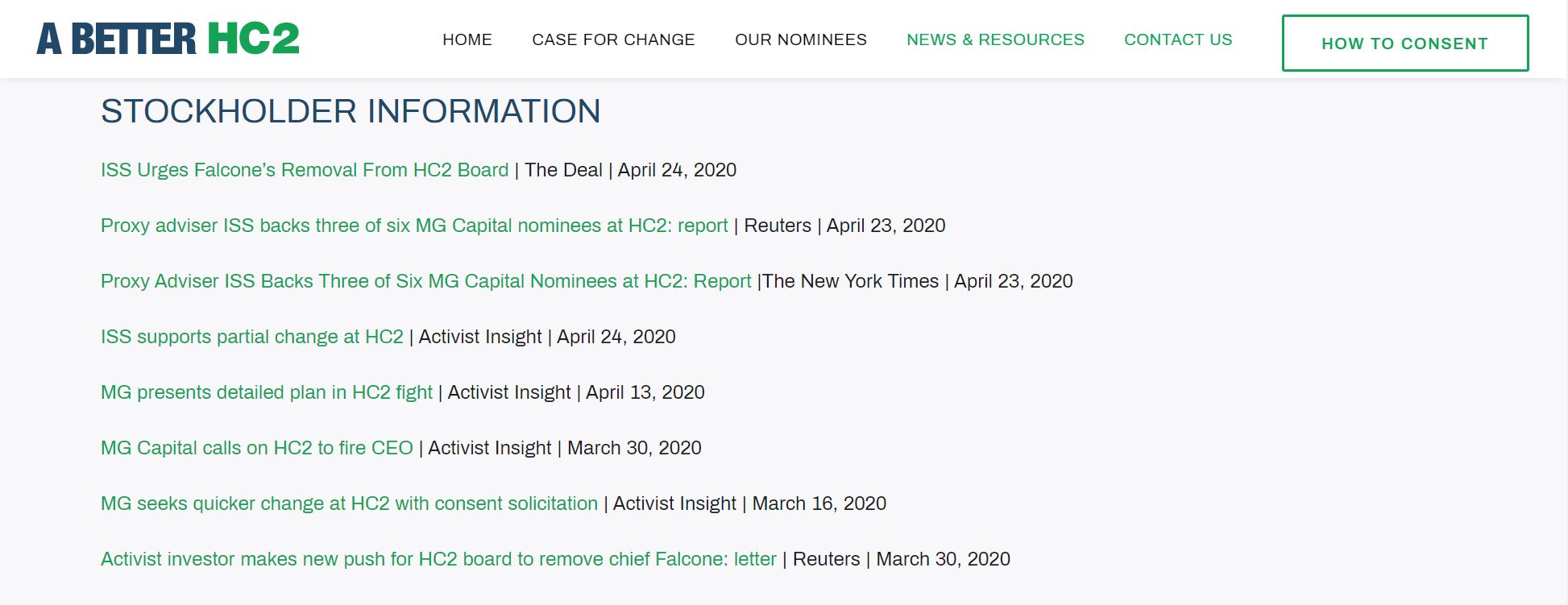Go to the Home page
The image size is (1568, 605).
(467, 39)
